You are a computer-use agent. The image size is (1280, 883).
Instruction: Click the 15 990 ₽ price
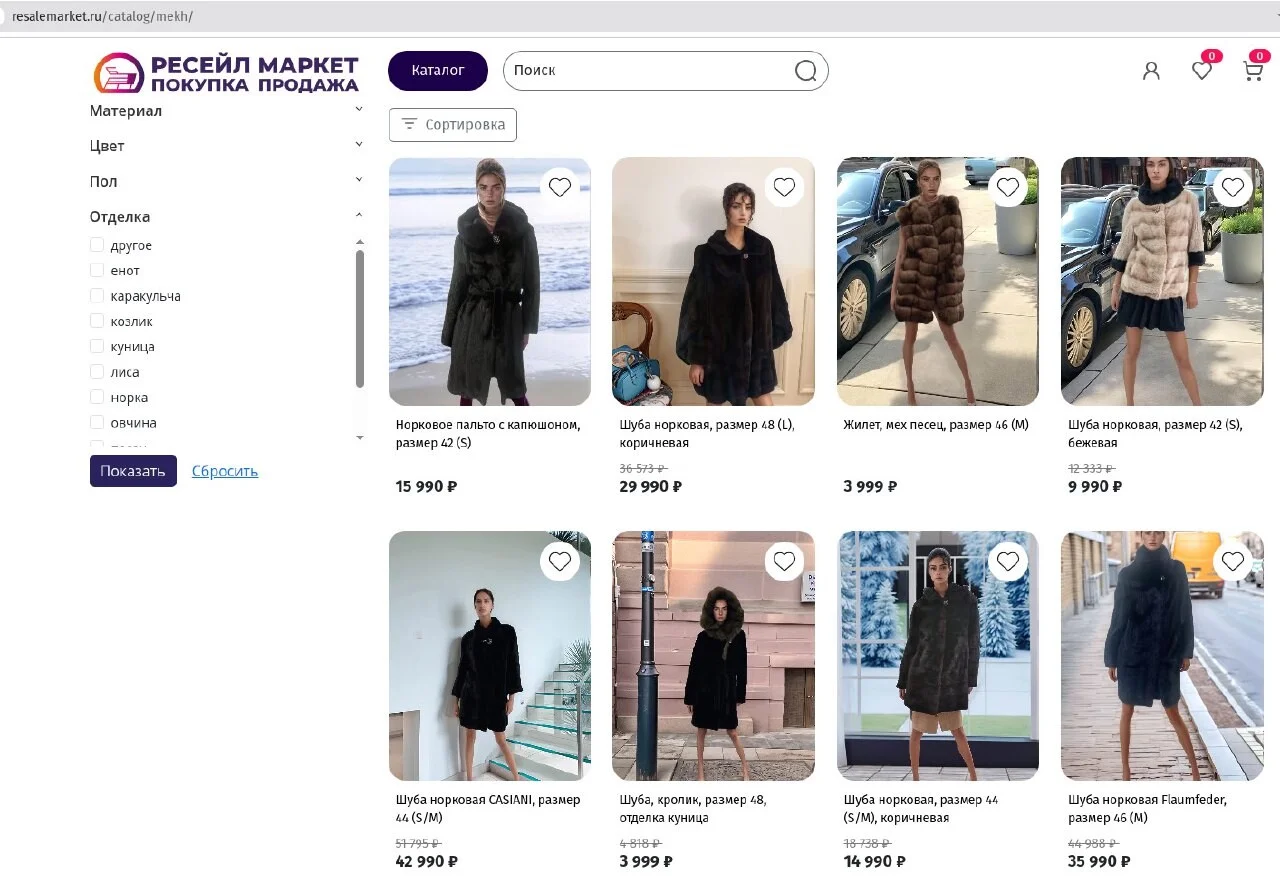427,487
